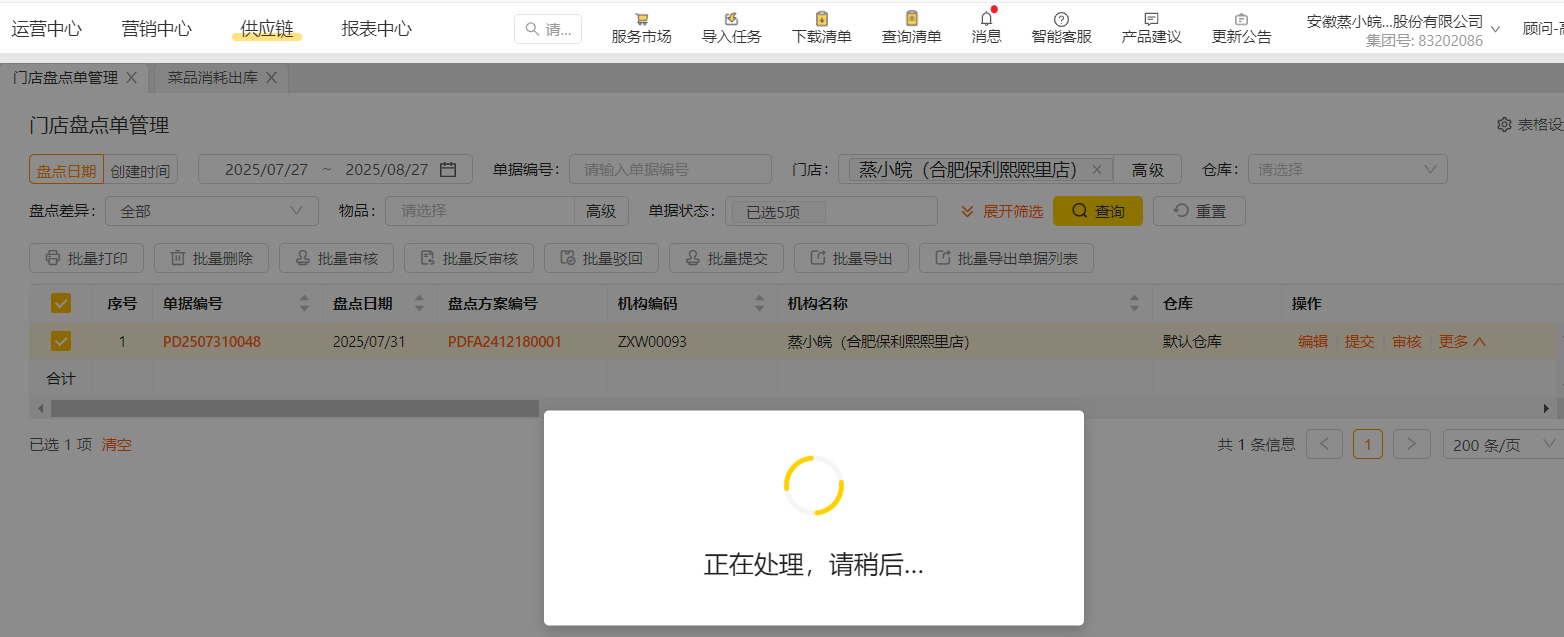Uncheck the row 1 checkbox

(61, 342)
